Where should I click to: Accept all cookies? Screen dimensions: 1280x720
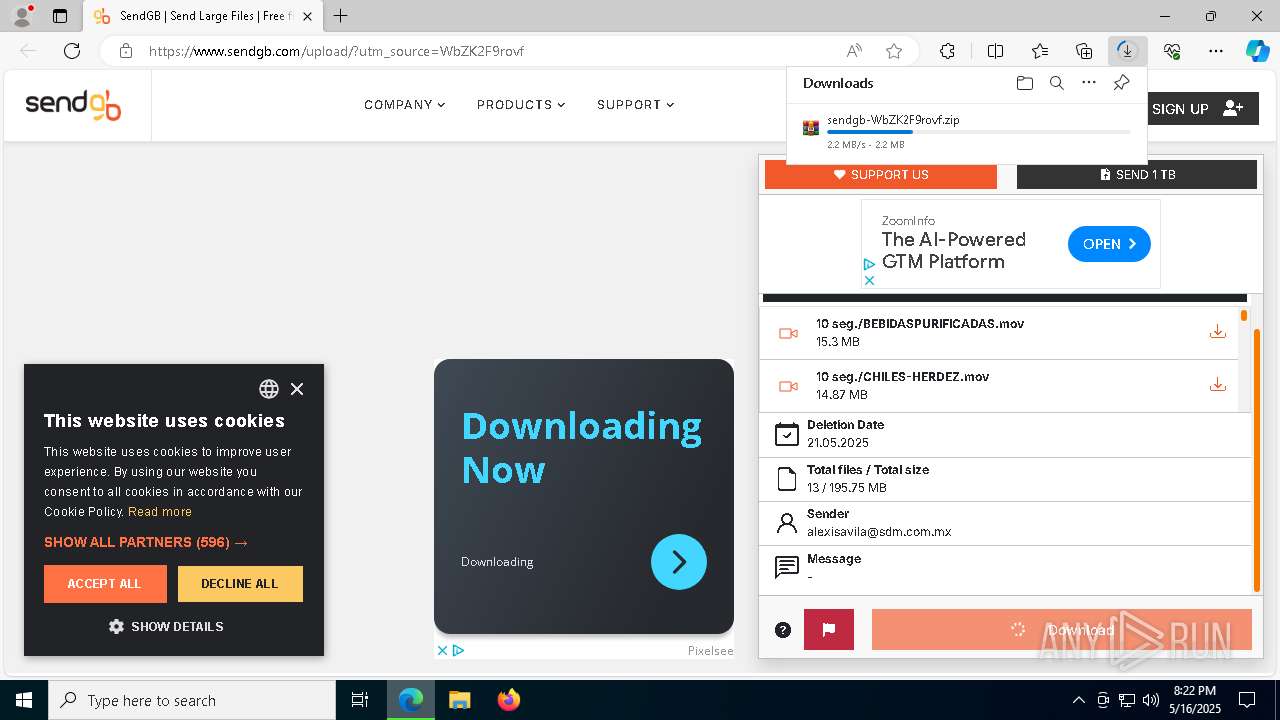pyautogui.click(x=105, y=584)
